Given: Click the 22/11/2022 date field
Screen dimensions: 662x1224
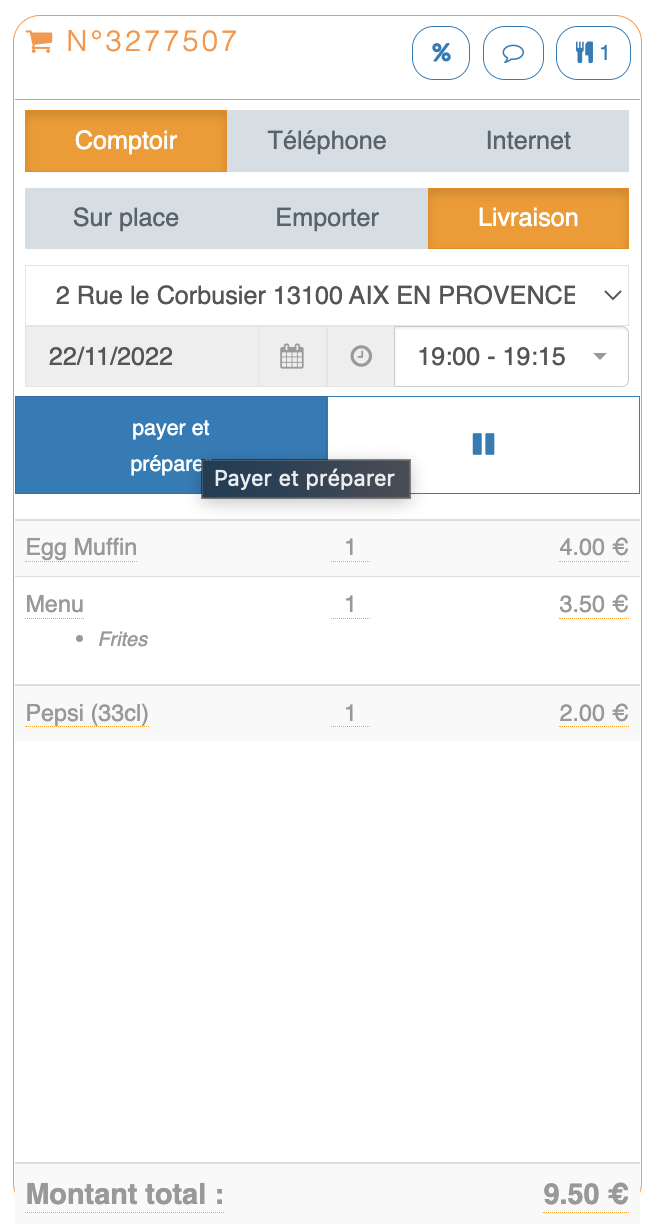Looking at the screenshot, I should (x=141, y=357).
